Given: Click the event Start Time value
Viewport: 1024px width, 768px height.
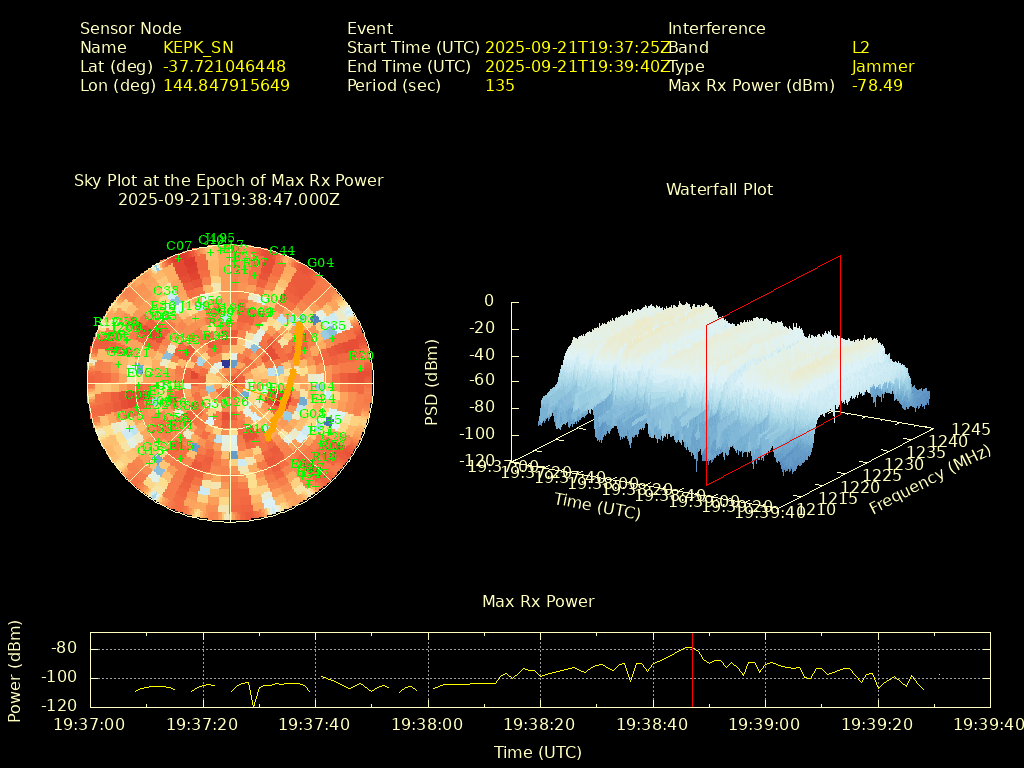Looking at the screenshot, I should (576, 48).
